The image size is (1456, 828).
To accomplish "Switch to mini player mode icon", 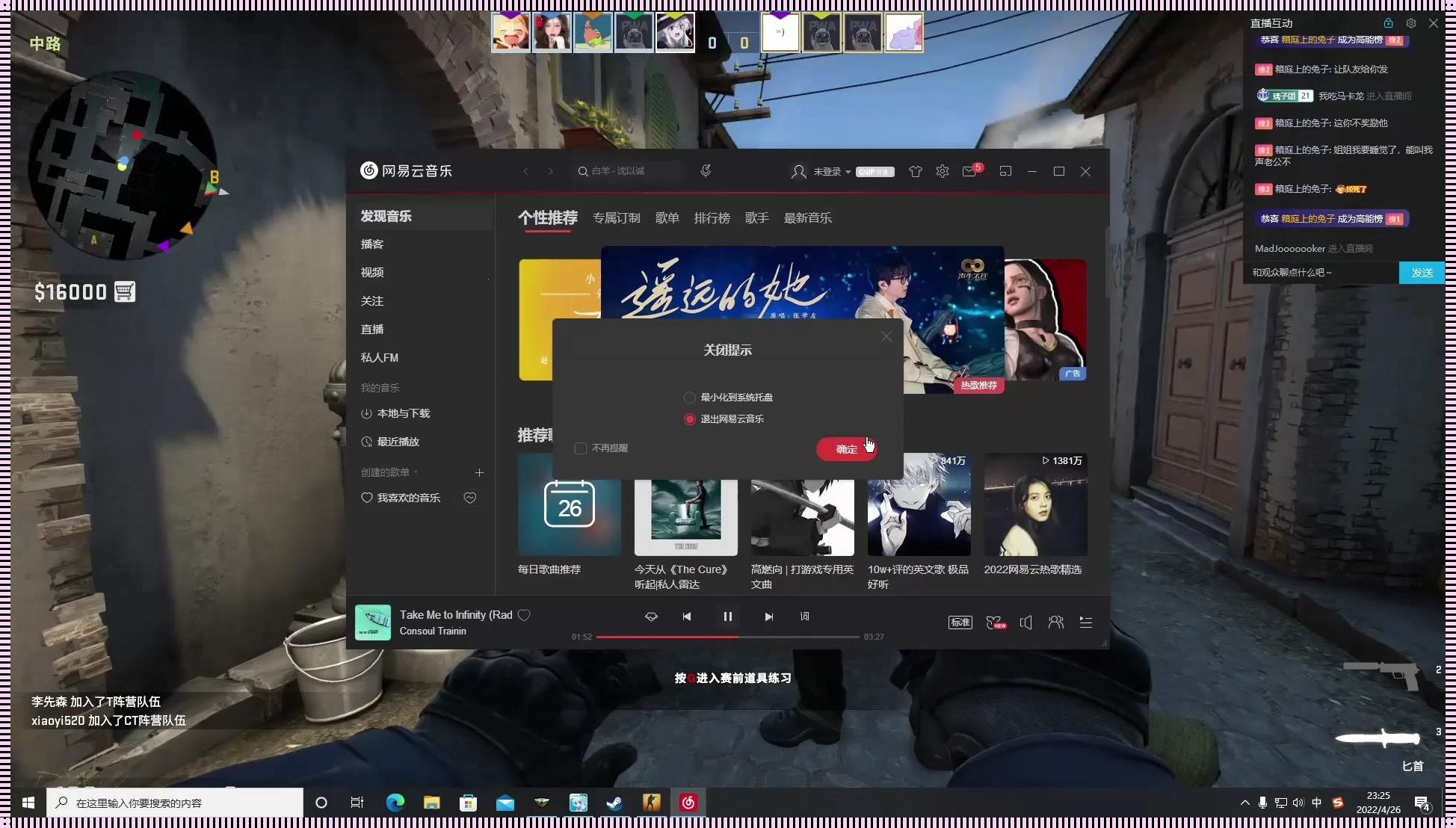I will tap(1006, 171).
